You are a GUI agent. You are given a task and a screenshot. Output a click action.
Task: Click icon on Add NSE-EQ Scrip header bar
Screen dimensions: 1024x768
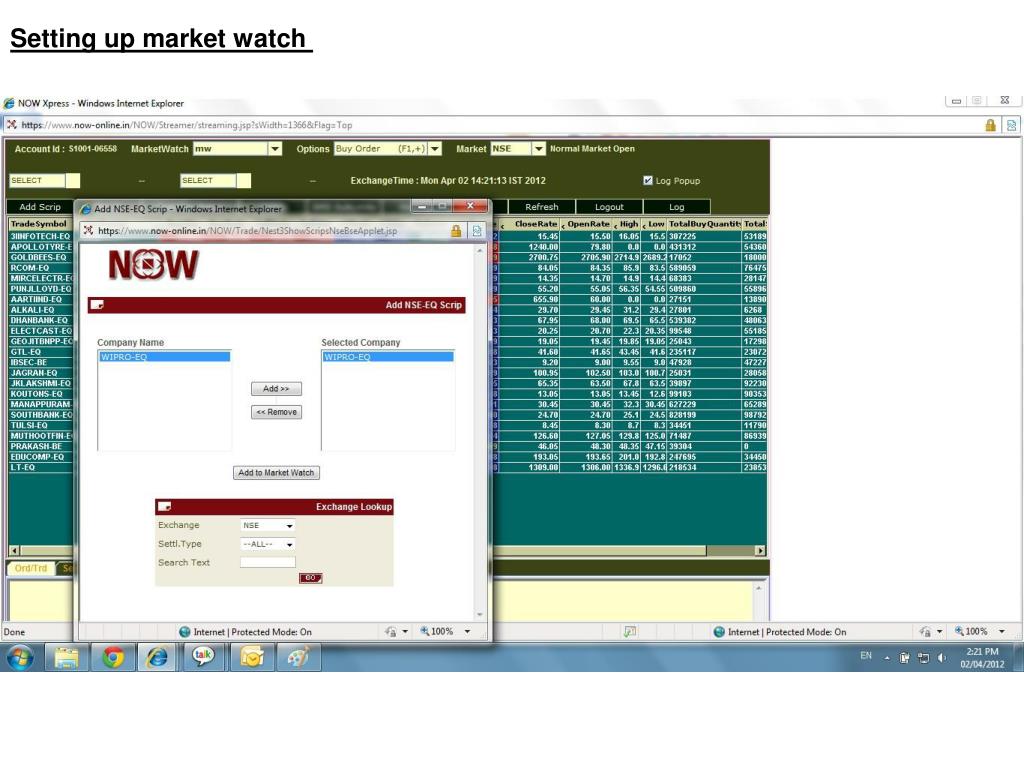pos(97,304)
